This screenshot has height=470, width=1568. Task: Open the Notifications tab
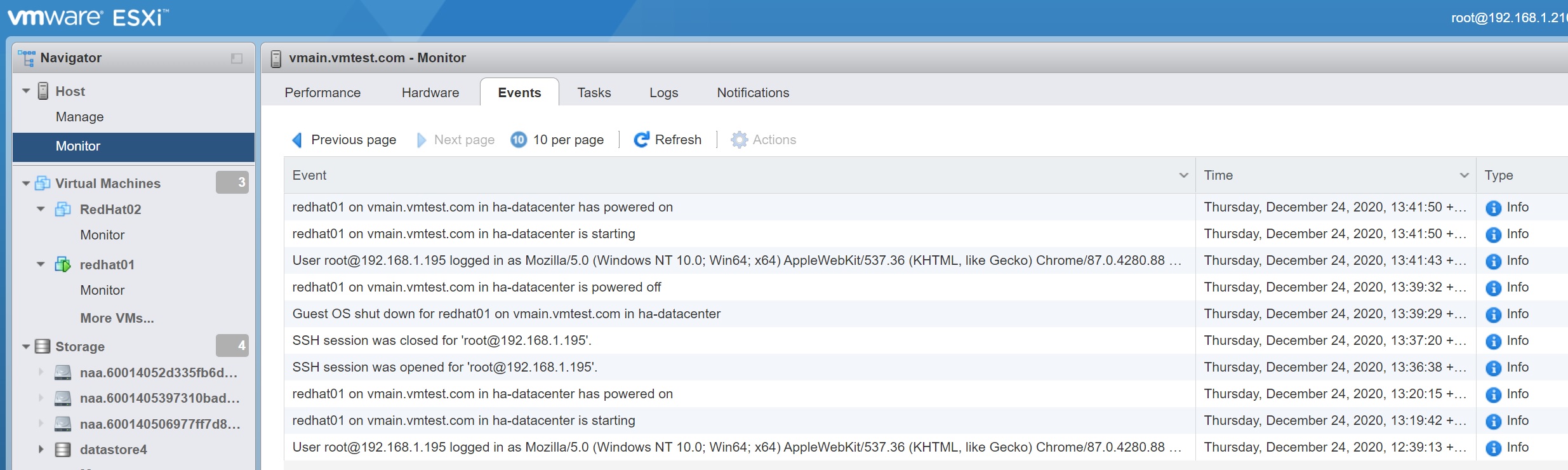(x=753, y=93)
